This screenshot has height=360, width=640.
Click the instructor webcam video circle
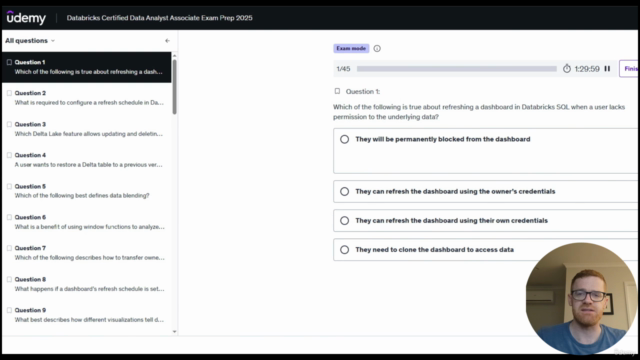point(581,299)
